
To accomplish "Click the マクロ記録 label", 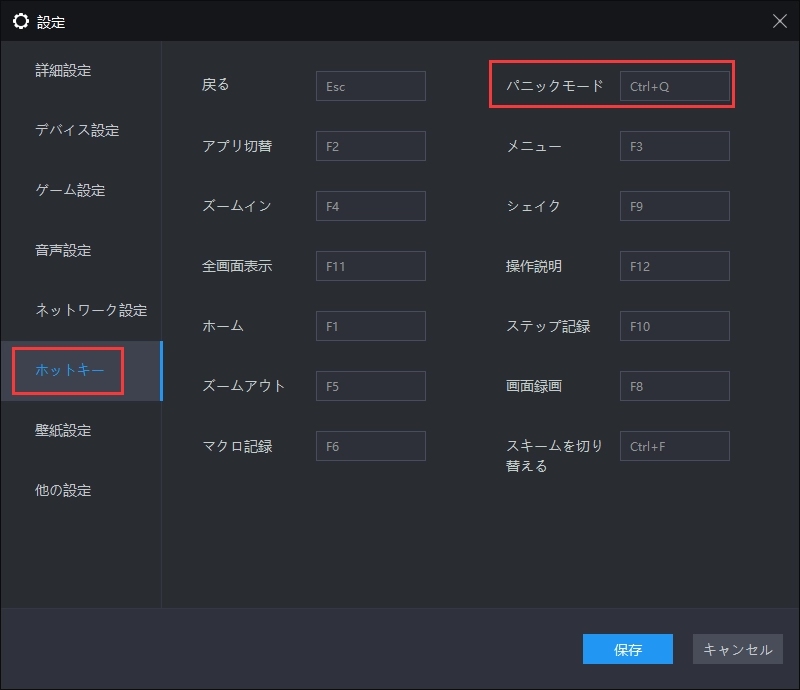I will click(237, 446).
